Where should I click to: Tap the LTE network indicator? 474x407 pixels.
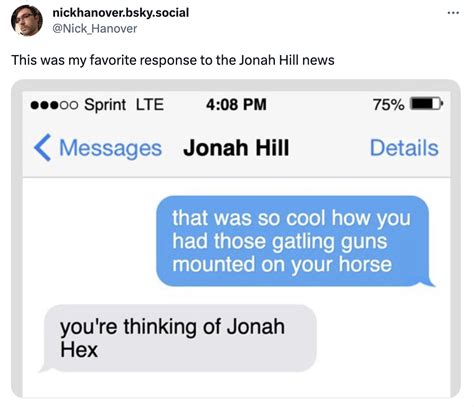[x=150, y=105]
